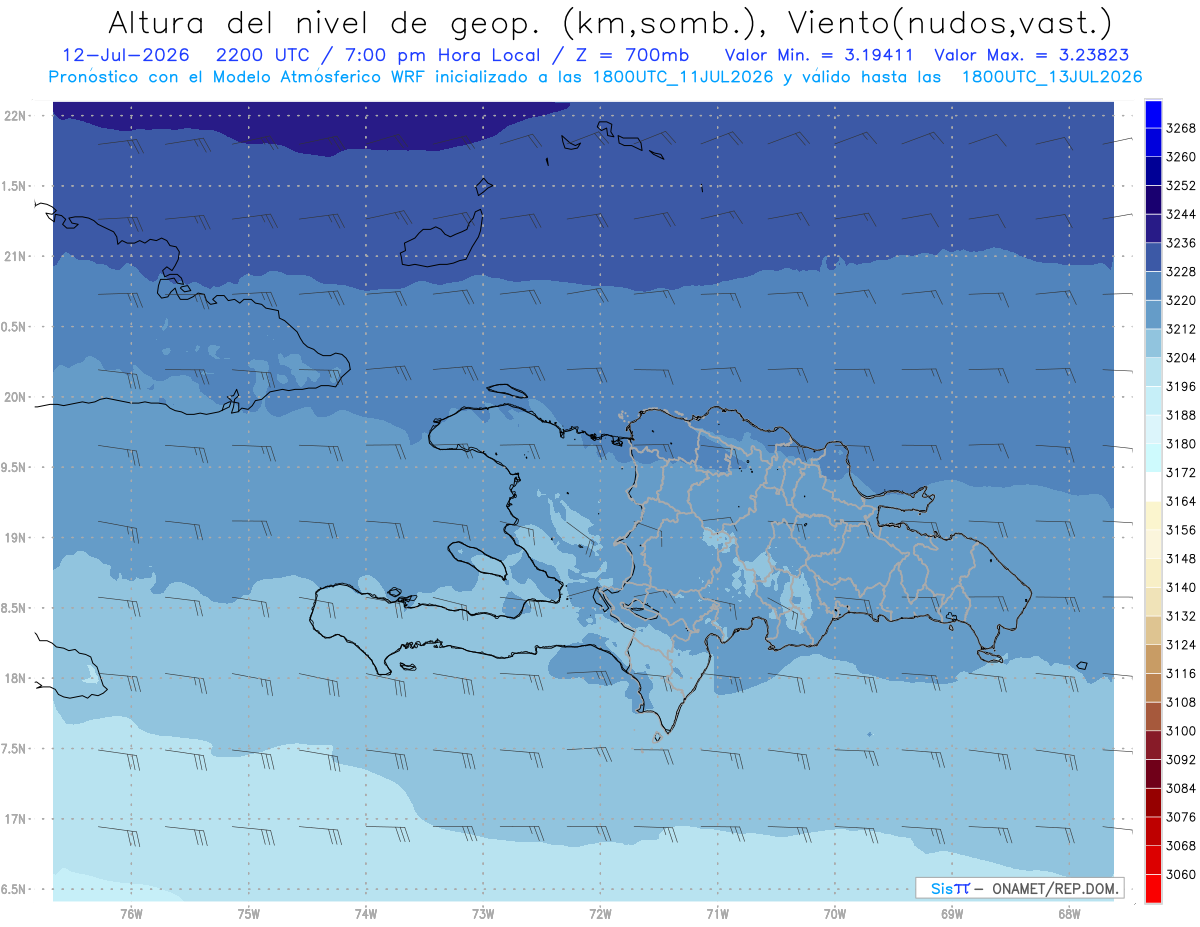The image size is (1200, 927).
Task: Click the colorbar label '3220'
Action: [x=1181, y=300]
